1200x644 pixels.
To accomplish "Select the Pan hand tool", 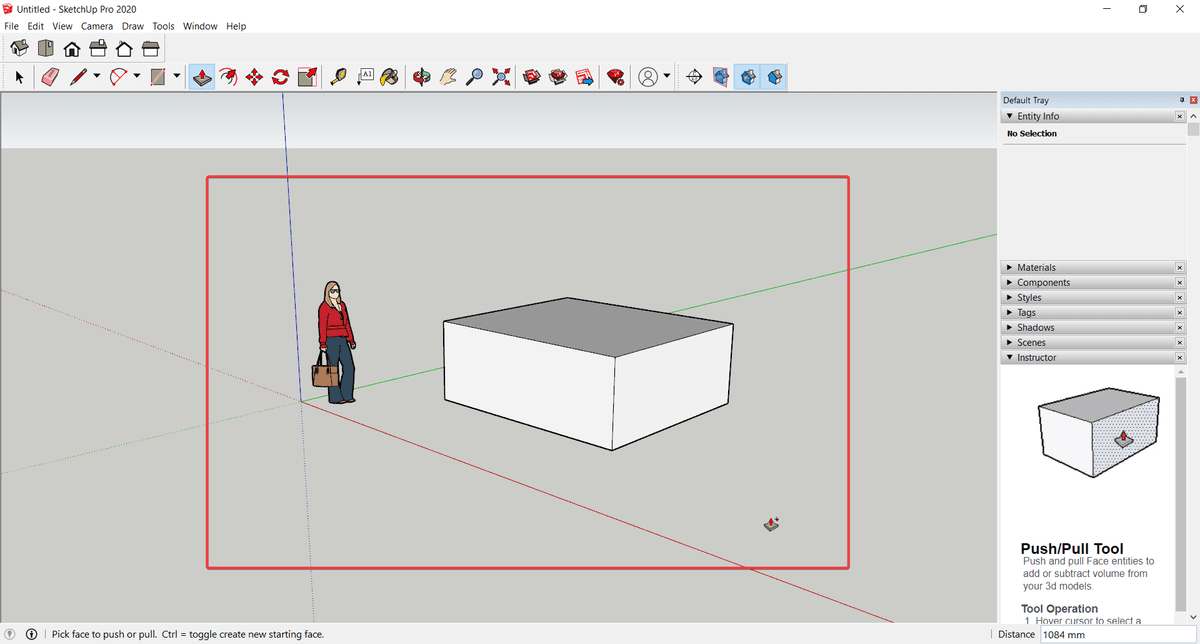I will tap(449, 77).
